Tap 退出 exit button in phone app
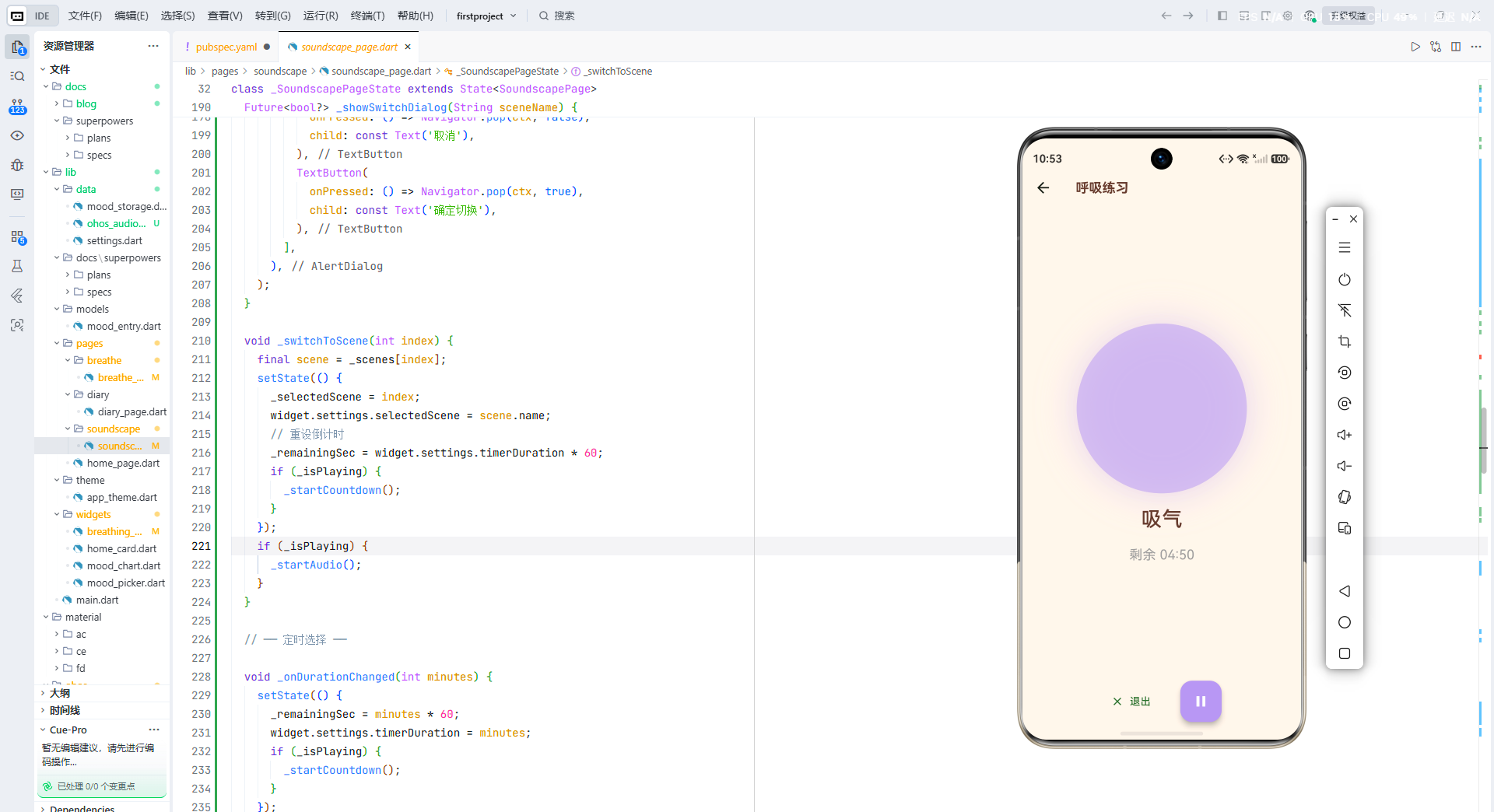 point(1132,702)
